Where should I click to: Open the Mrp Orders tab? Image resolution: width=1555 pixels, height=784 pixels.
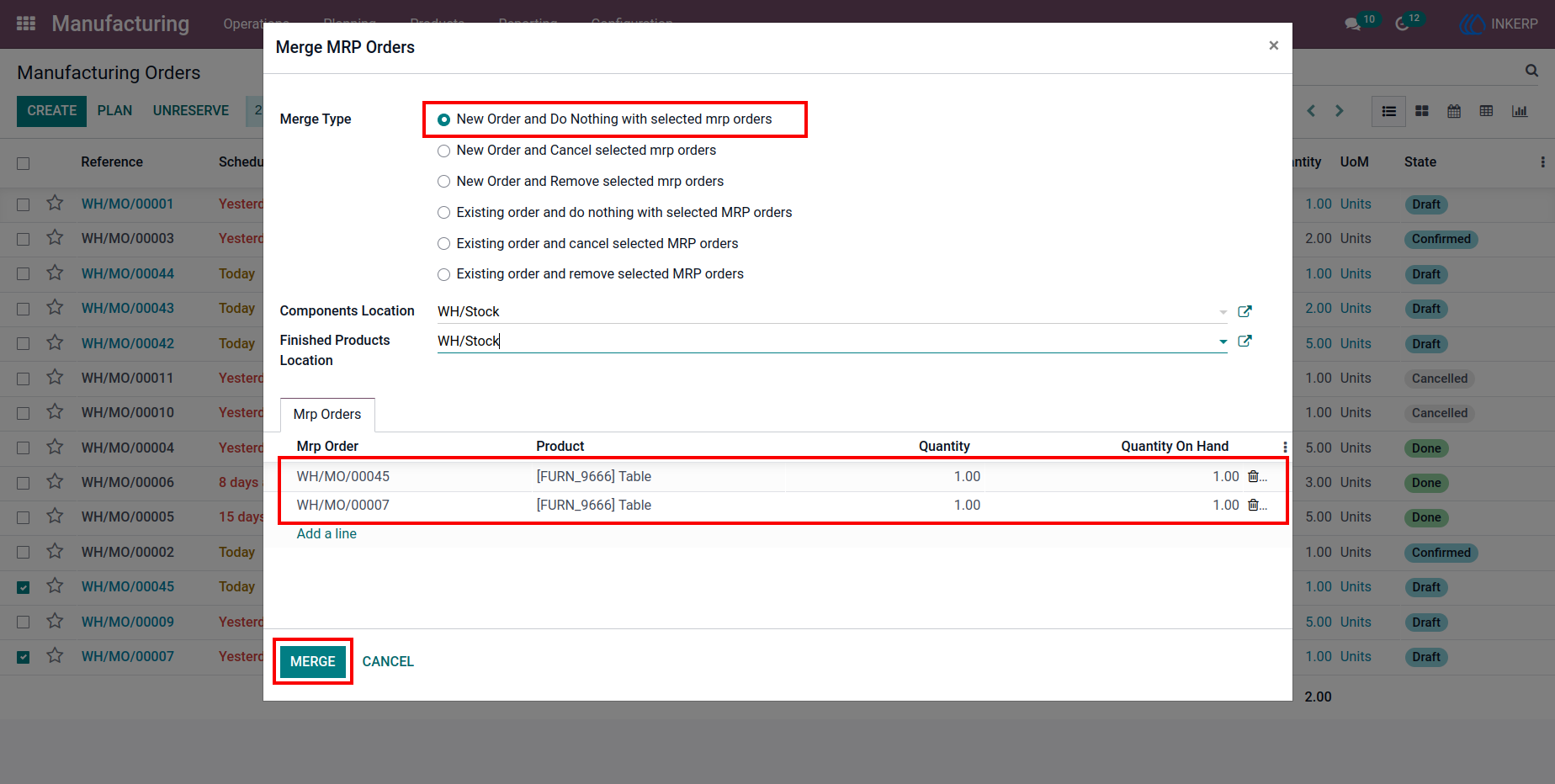(x=327, y=414)
